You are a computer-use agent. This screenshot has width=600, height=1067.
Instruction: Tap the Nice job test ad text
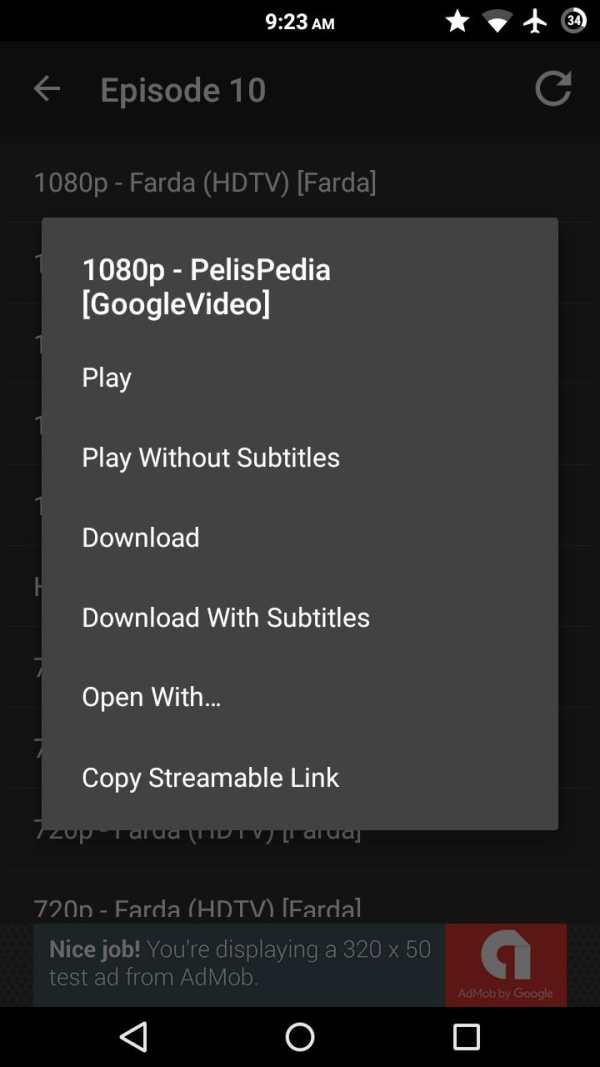pyautogui.click(x=239, y=963)
